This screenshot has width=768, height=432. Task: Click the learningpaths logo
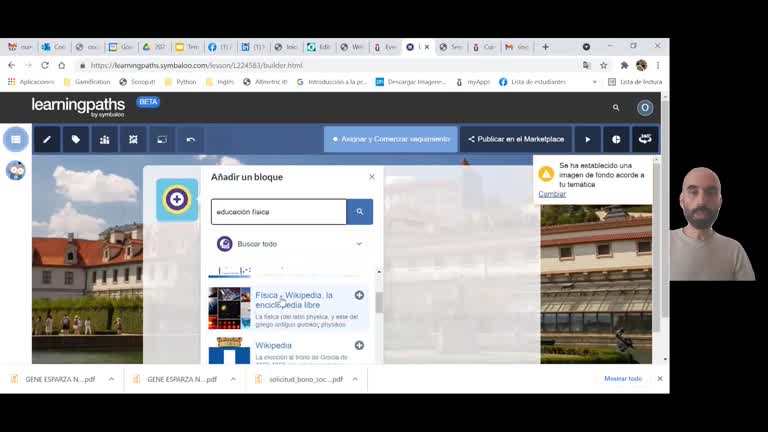pos(78,106)
